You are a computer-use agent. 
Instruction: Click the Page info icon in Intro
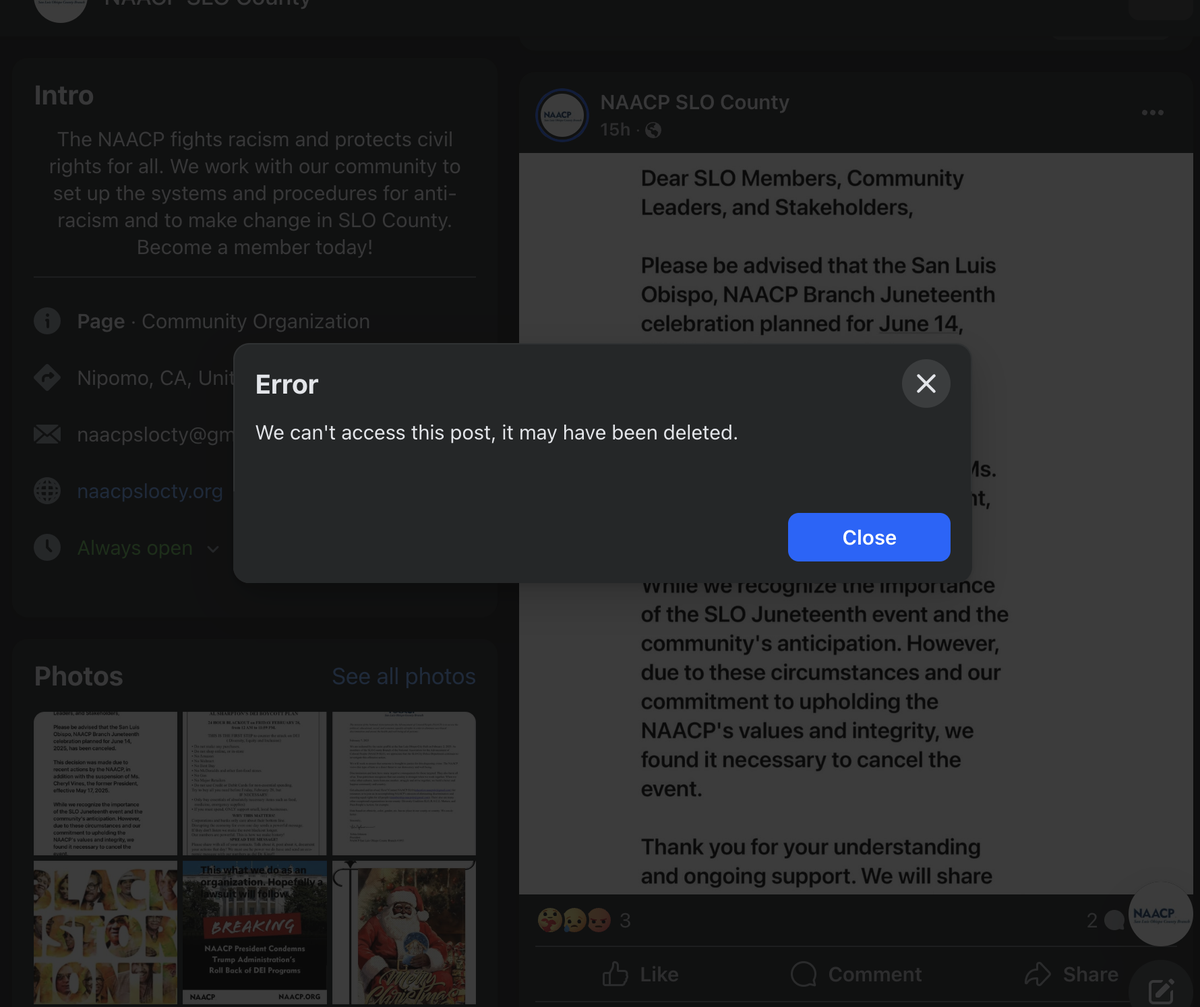pyautogui.click(x=47, y=321)
